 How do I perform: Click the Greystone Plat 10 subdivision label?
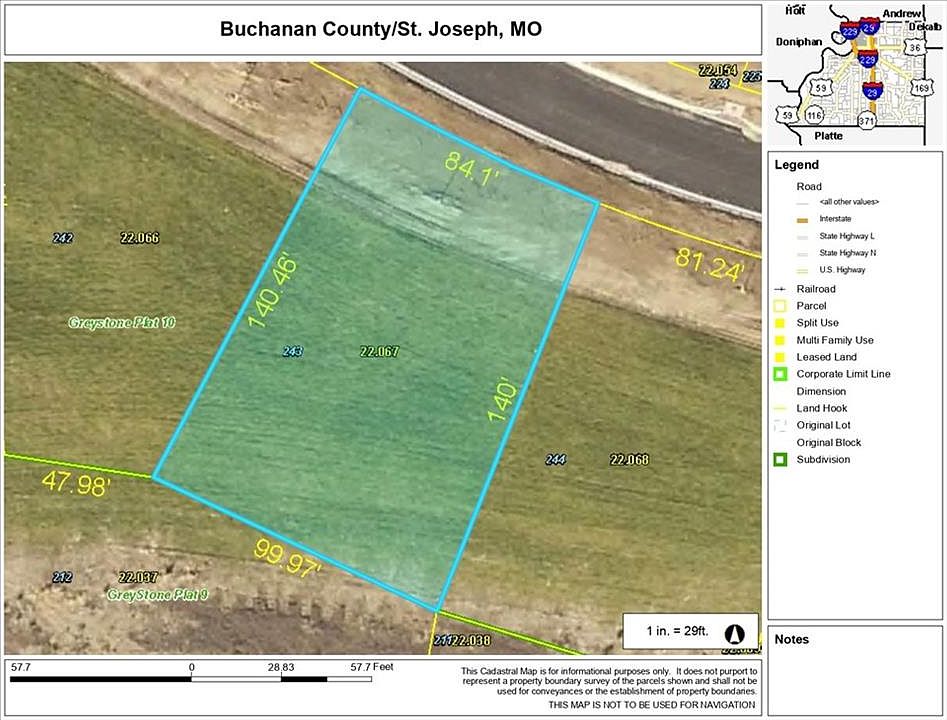(121, 323)
